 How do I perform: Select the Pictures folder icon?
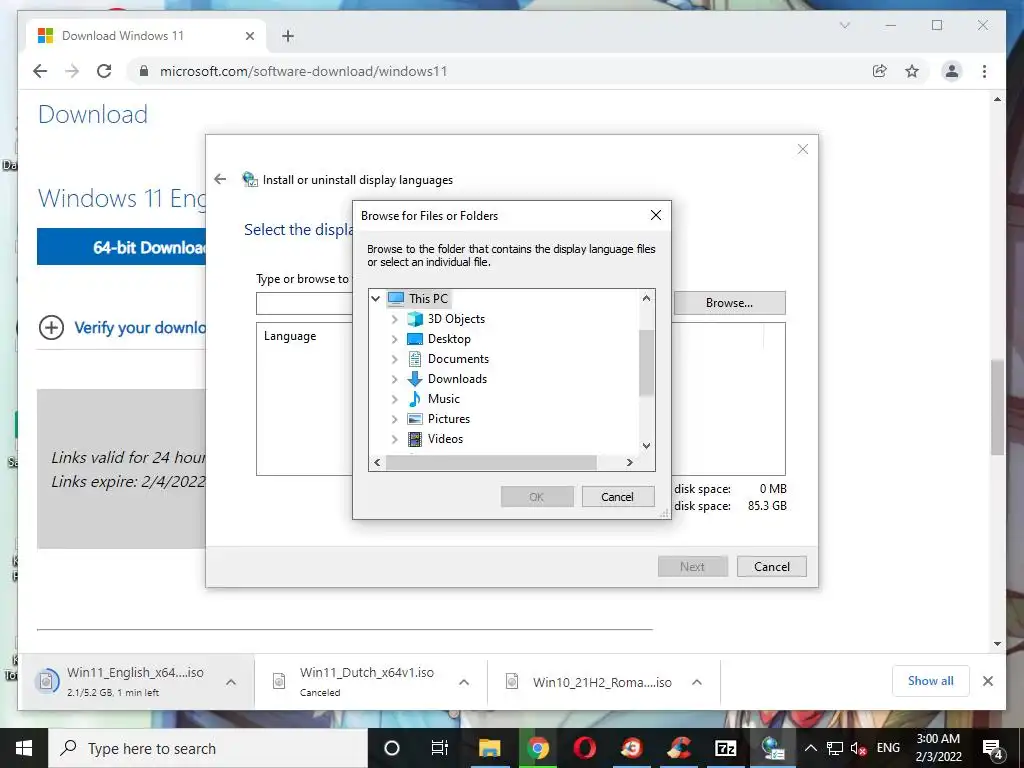click(x=415, y=419)
